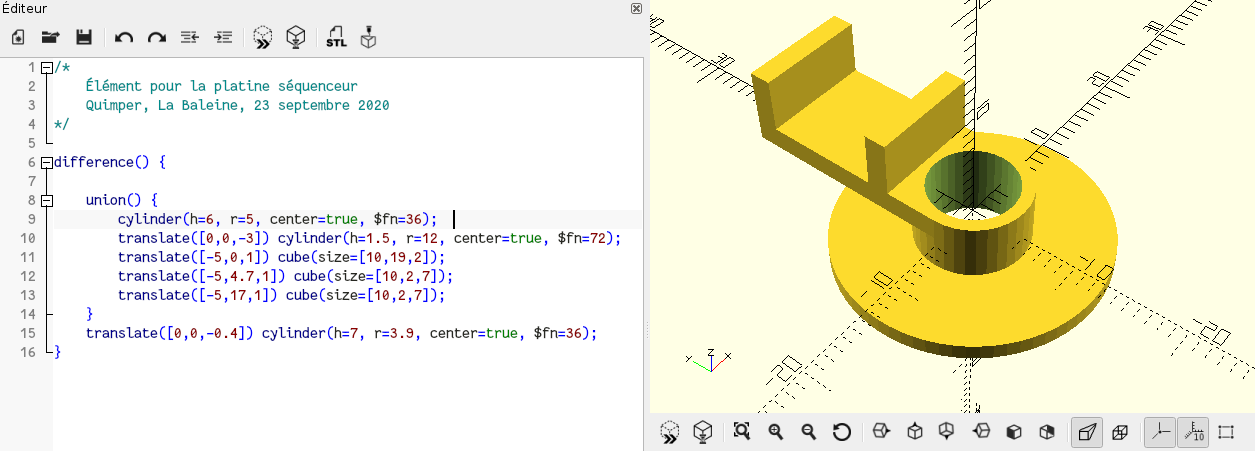
Task: Zoom out of the 3D view
Action: click(x=809, y=432)
